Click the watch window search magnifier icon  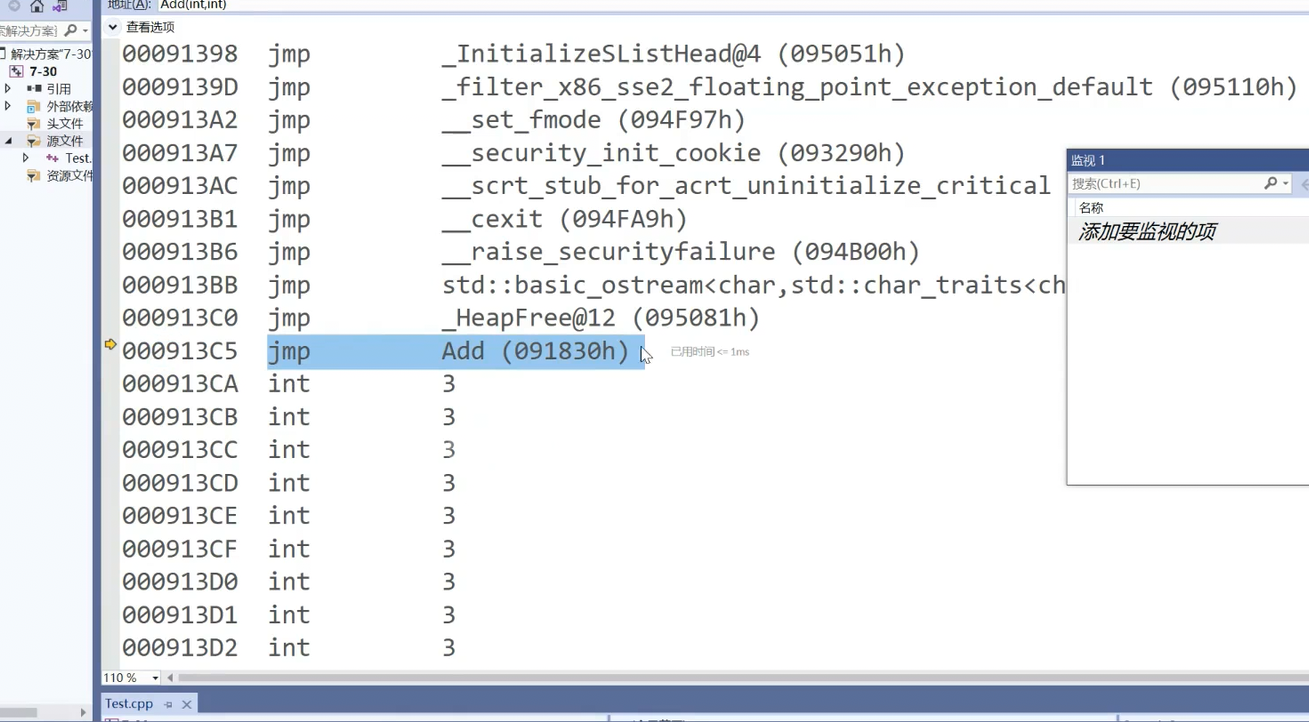tap(1270, 184)
